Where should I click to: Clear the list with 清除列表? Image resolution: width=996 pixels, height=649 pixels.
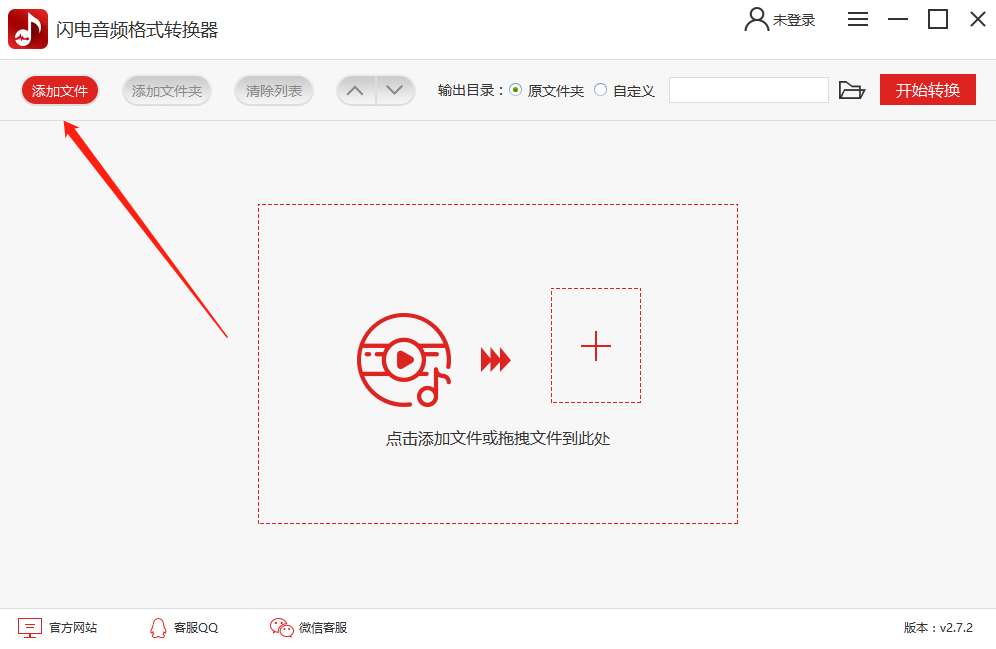click(274, 91)
